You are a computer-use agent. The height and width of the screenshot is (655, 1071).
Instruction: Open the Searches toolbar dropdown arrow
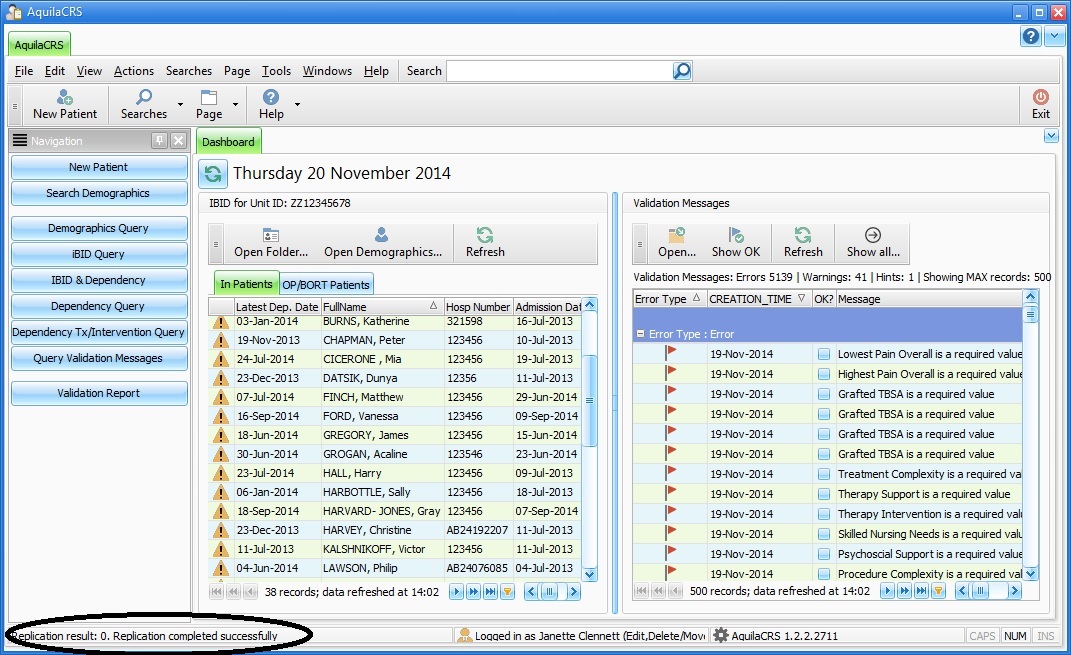[x=180, y=104]
